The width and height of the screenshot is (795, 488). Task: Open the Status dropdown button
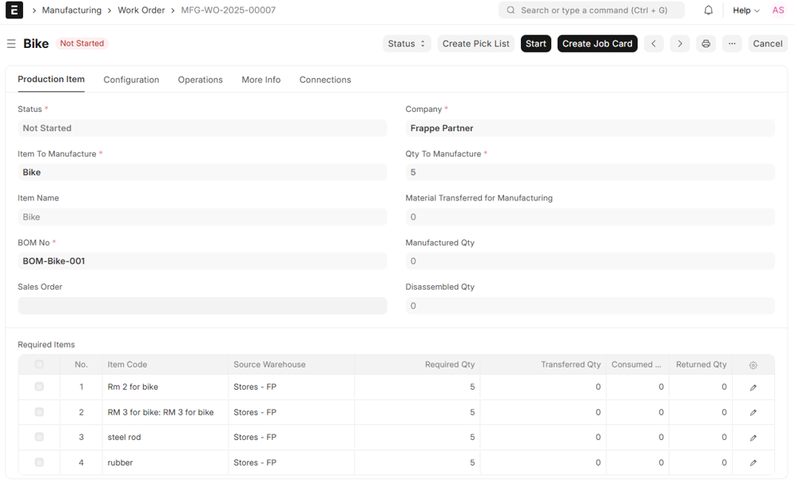click(x=407, y=44)
